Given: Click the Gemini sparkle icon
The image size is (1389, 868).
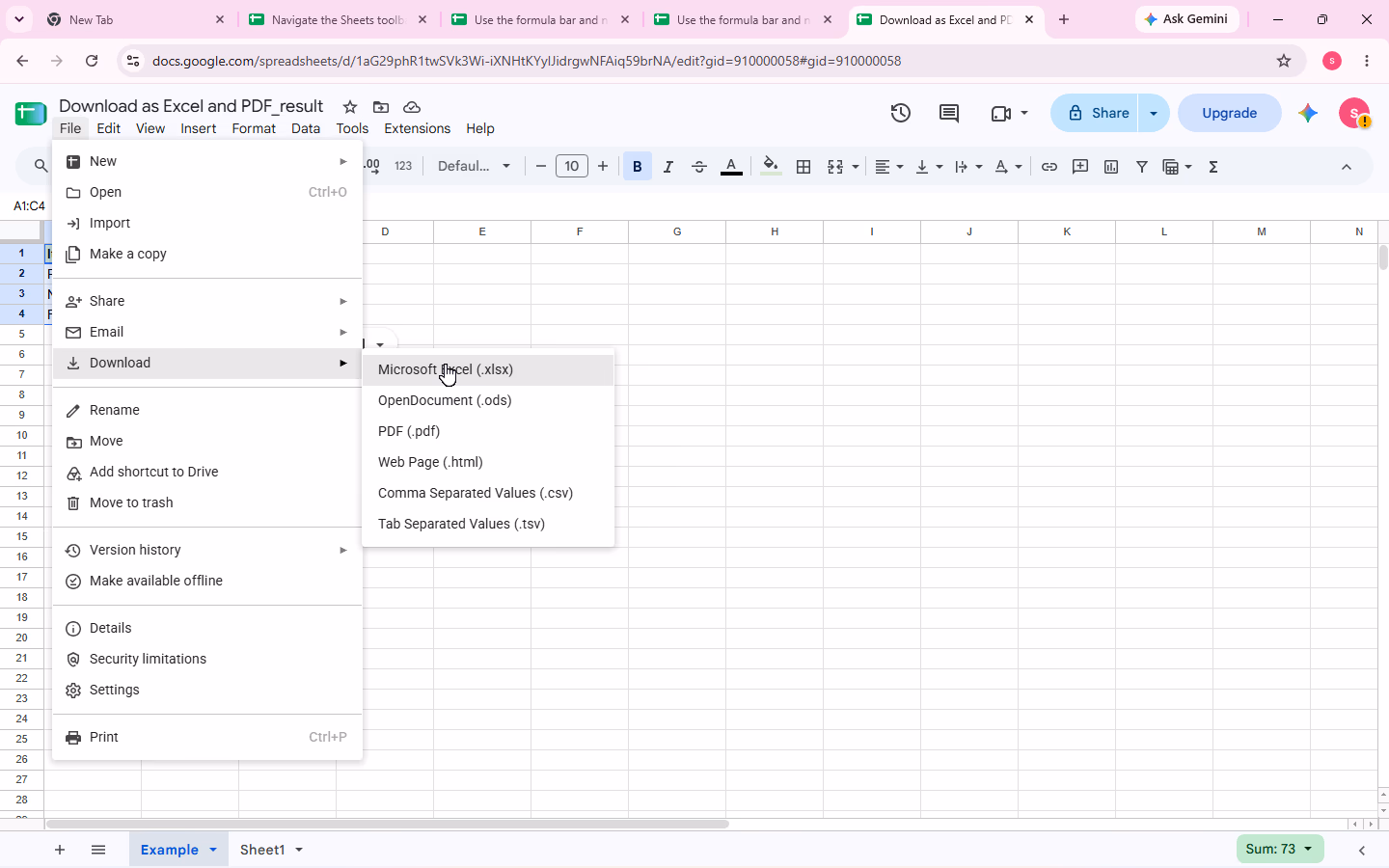Looking at the screenshot, I should tap(1308, 113).
